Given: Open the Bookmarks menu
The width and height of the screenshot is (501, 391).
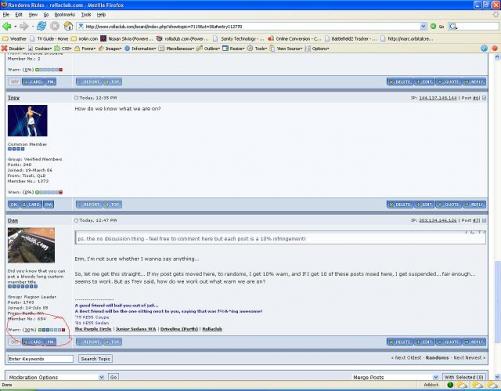Looking at the screenshot, I should 65,15.
